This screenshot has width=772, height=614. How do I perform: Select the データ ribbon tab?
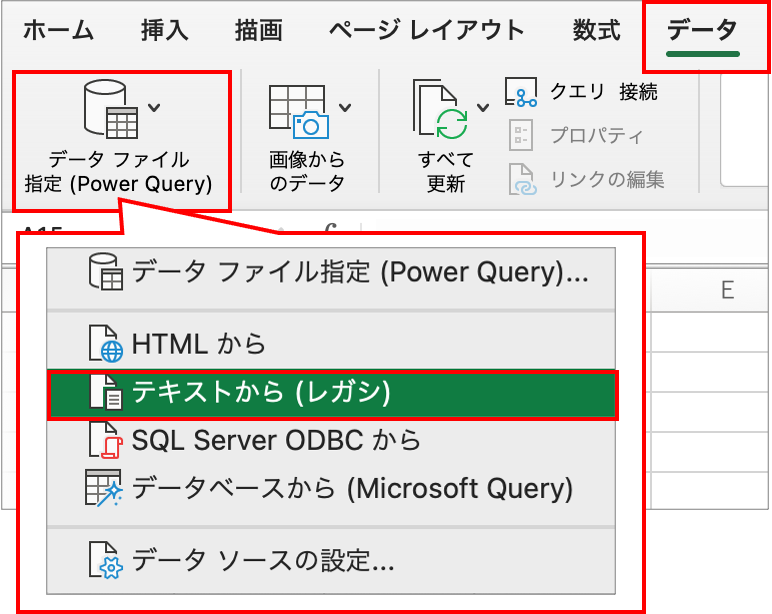coord(702,31)
